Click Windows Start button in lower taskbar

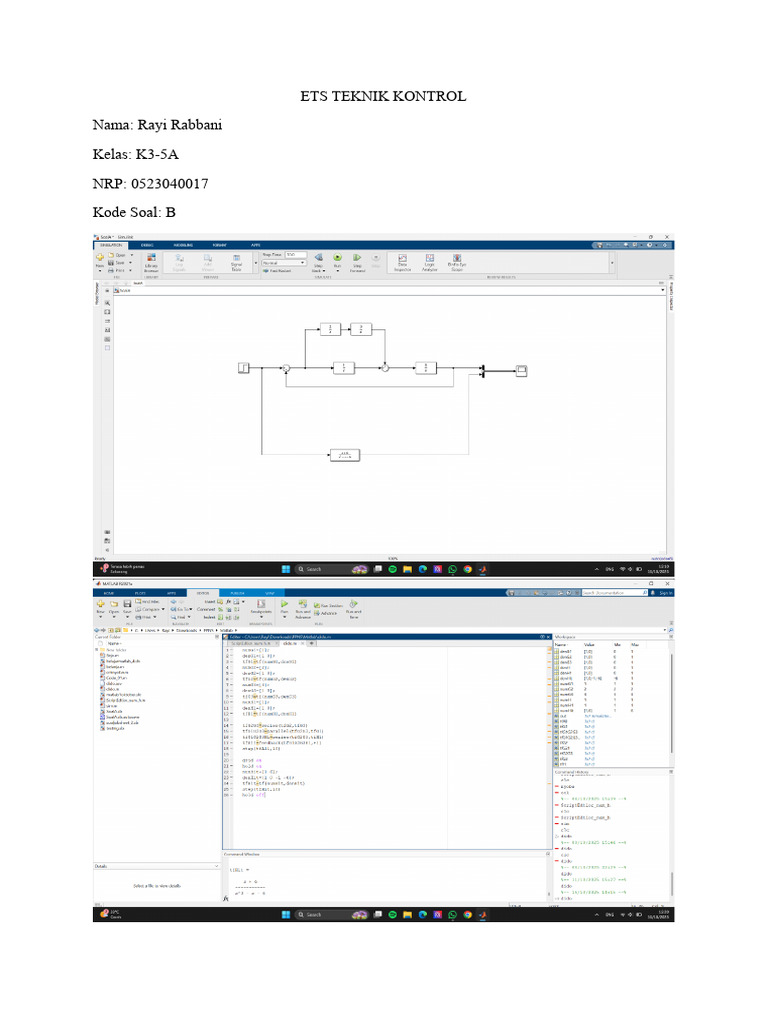[285, 915]
